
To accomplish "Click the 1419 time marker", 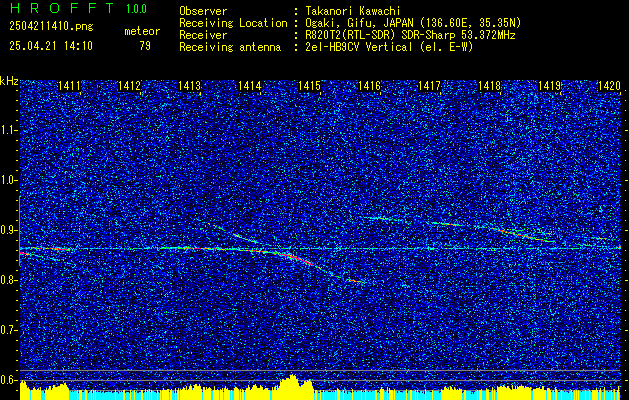I will click(x=549, y=86).
